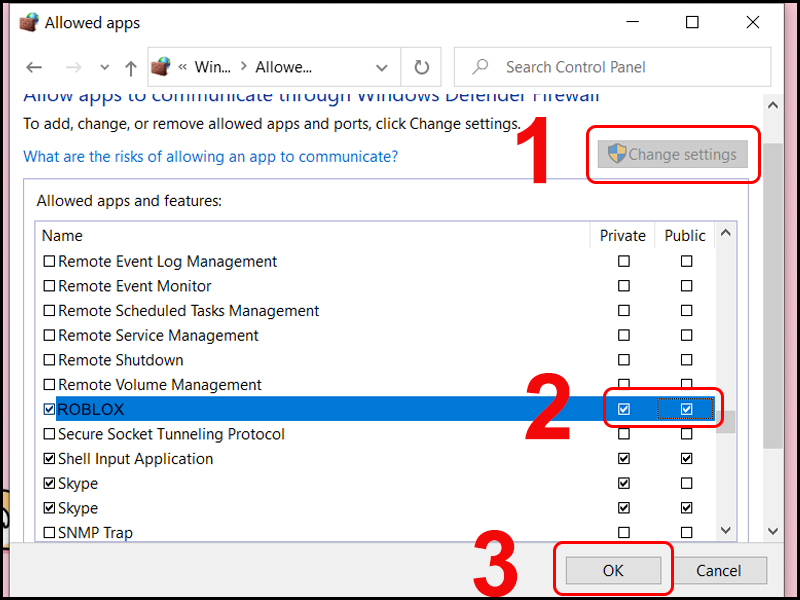
Task: Select the Remote Scheduled Tasks Management row
Action: click(x=375, y=311)
